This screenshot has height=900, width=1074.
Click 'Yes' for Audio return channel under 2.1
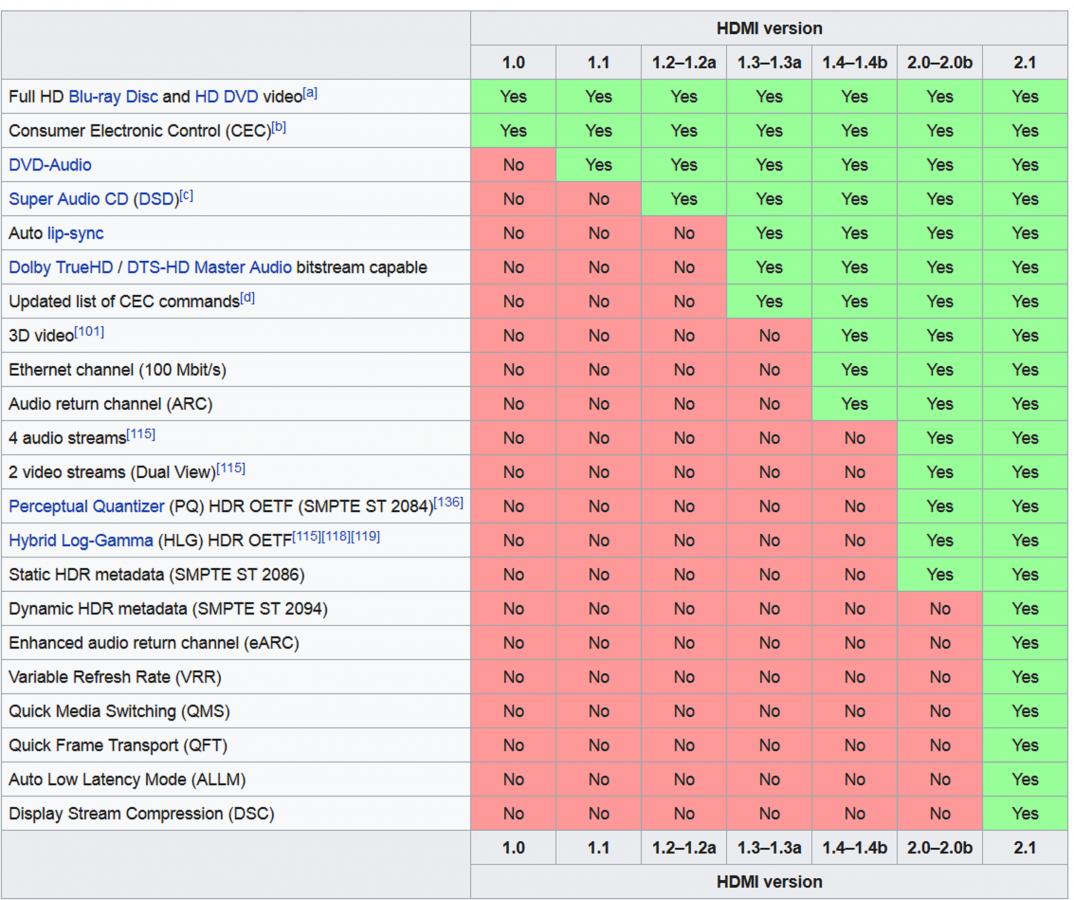1025,404
